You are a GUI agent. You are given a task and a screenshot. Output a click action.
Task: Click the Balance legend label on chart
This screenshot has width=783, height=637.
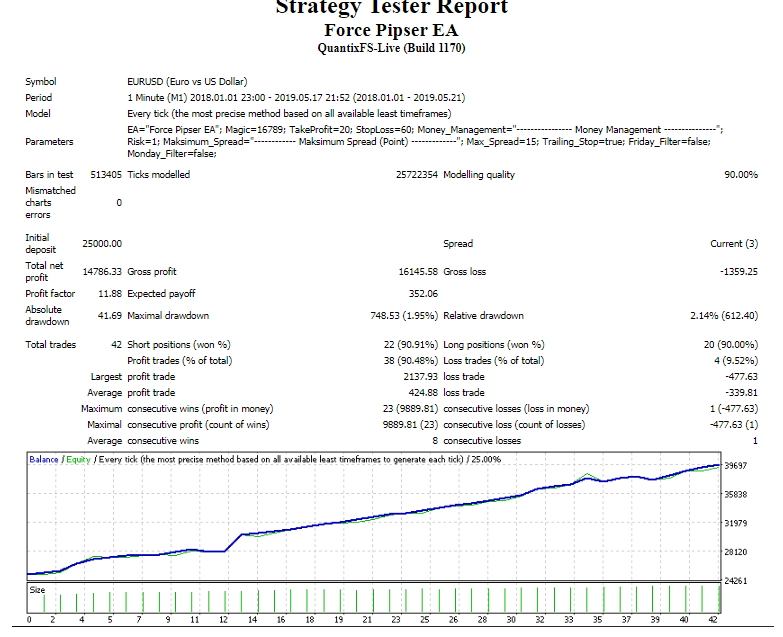point(43,460)
